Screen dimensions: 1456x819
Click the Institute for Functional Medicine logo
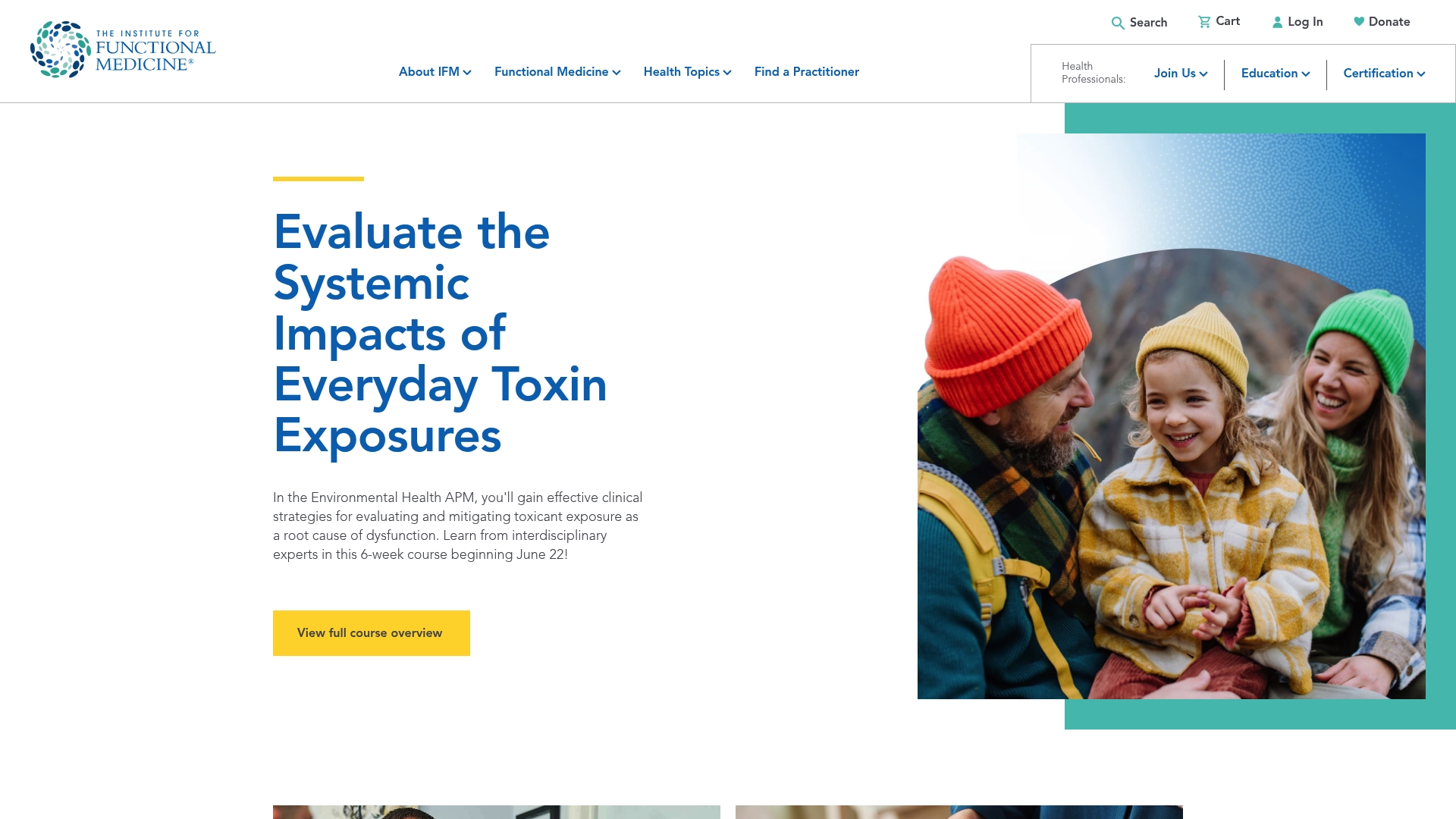coord(123,49)
